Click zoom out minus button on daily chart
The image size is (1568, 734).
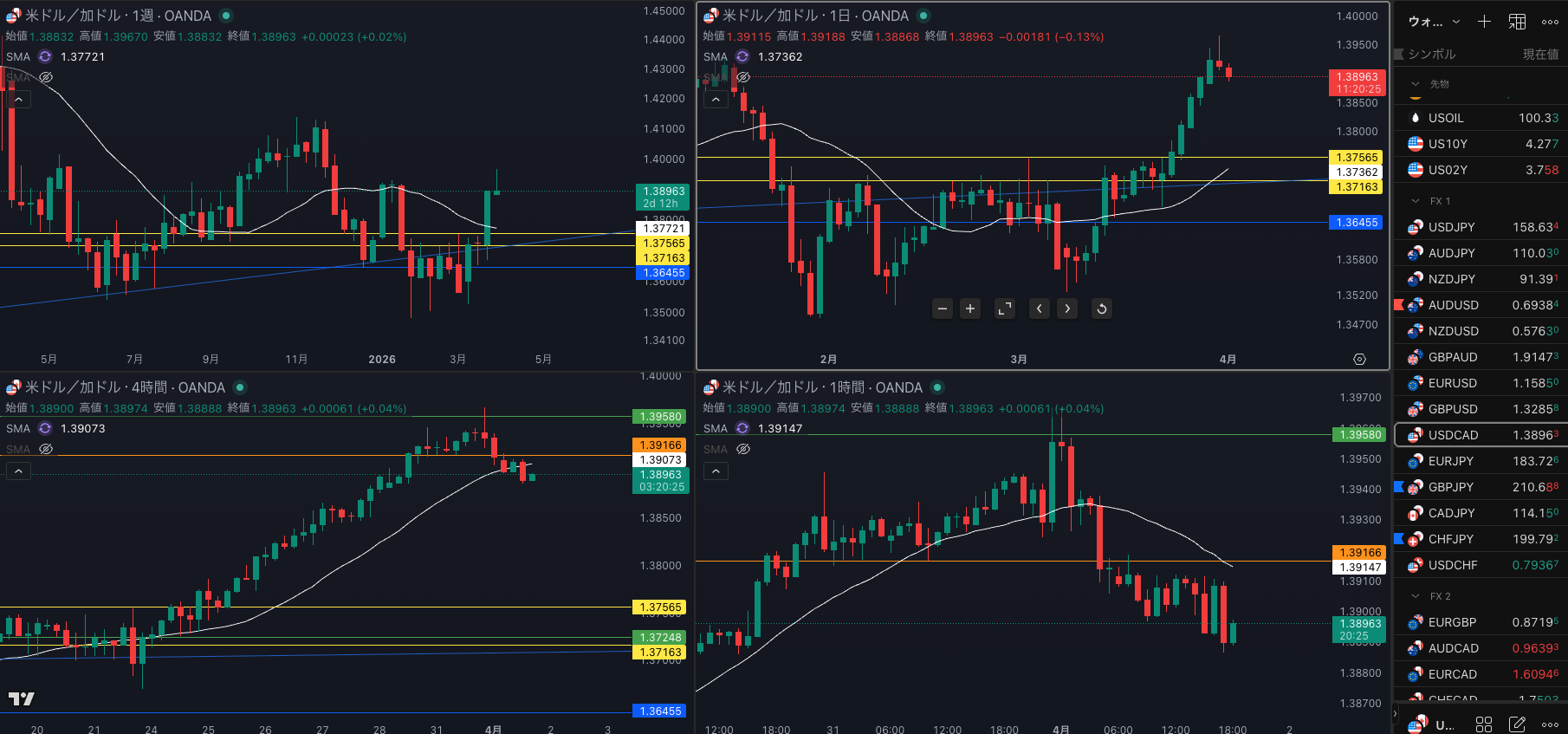[943, 309]
